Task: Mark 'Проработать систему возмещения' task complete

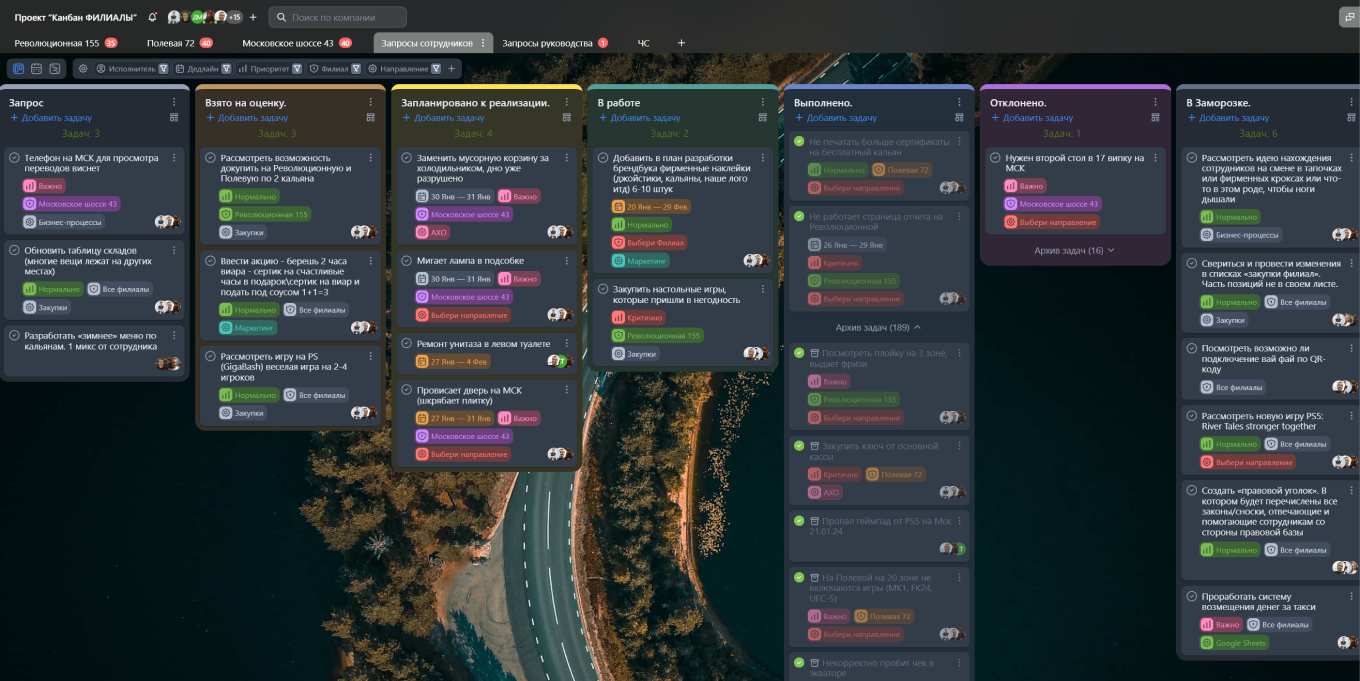Action: tap(1191, 596)
